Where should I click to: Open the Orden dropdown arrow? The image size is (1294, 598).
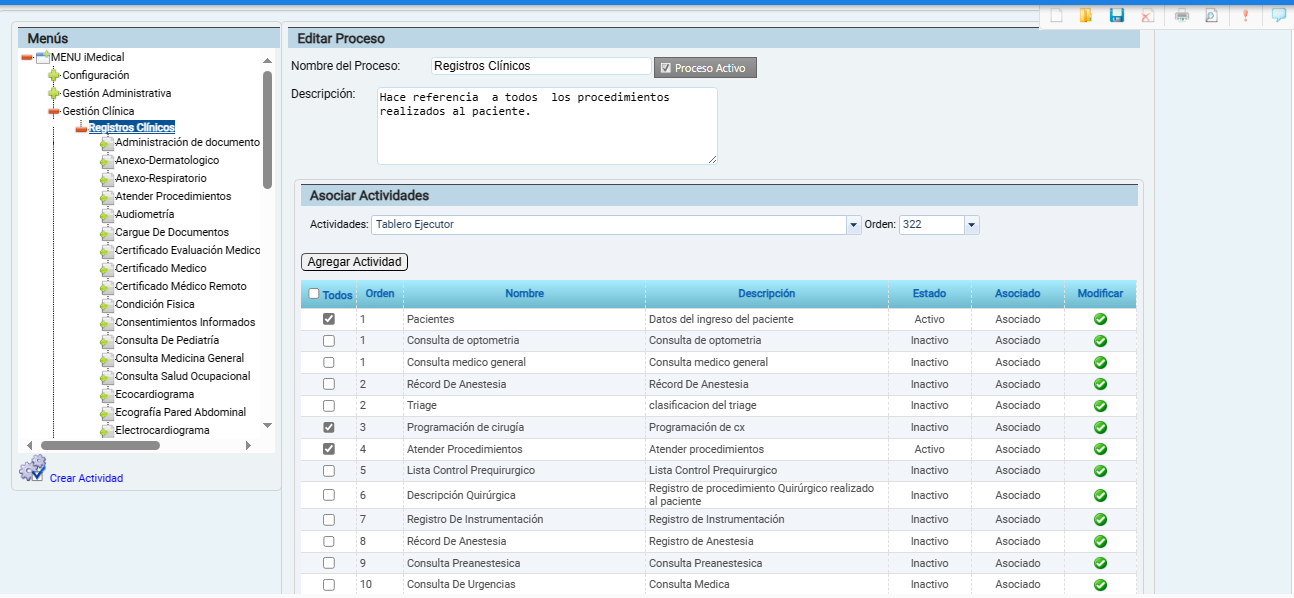(971, 225)
